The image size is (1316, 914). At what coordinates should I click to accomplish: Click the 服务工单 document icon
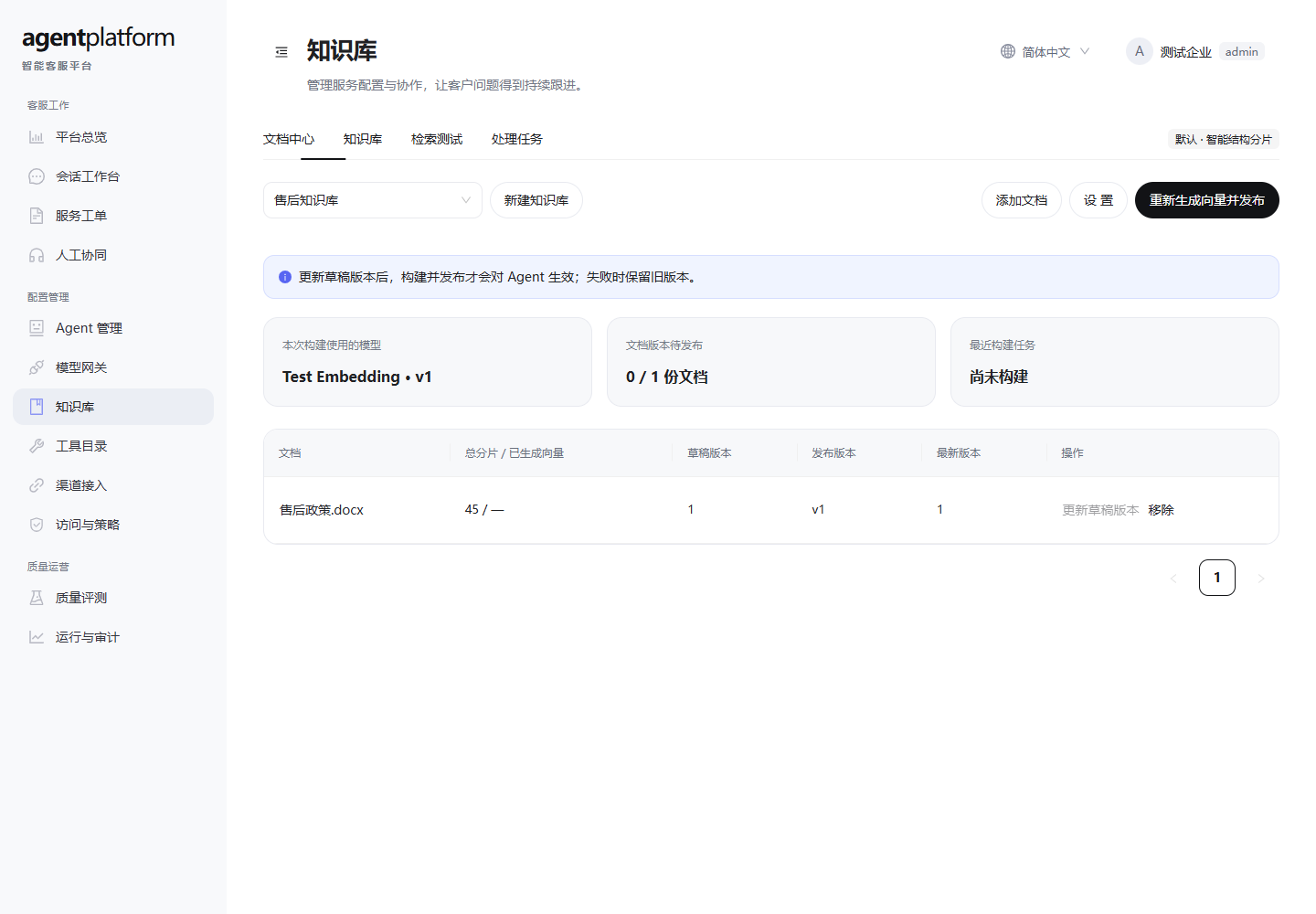[37, 216]
